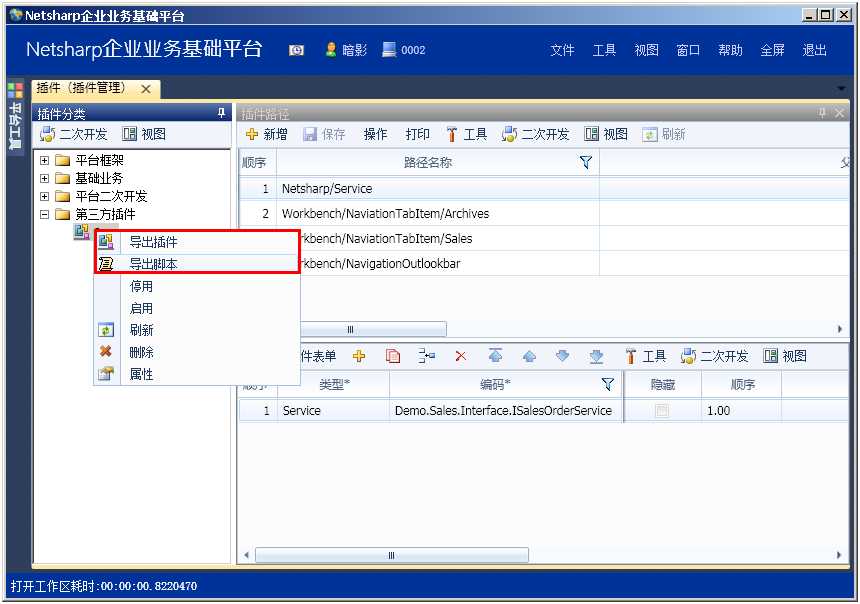The image size is (860, 604).
Task: Open the 帮助 menu
Action: pyautogui.click(x=730, y=50)
